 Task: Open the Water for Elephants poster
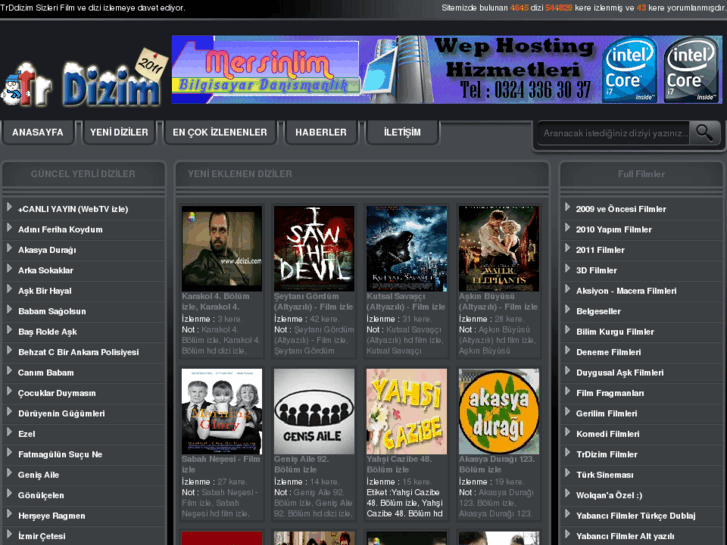click(x=499, y=249)
